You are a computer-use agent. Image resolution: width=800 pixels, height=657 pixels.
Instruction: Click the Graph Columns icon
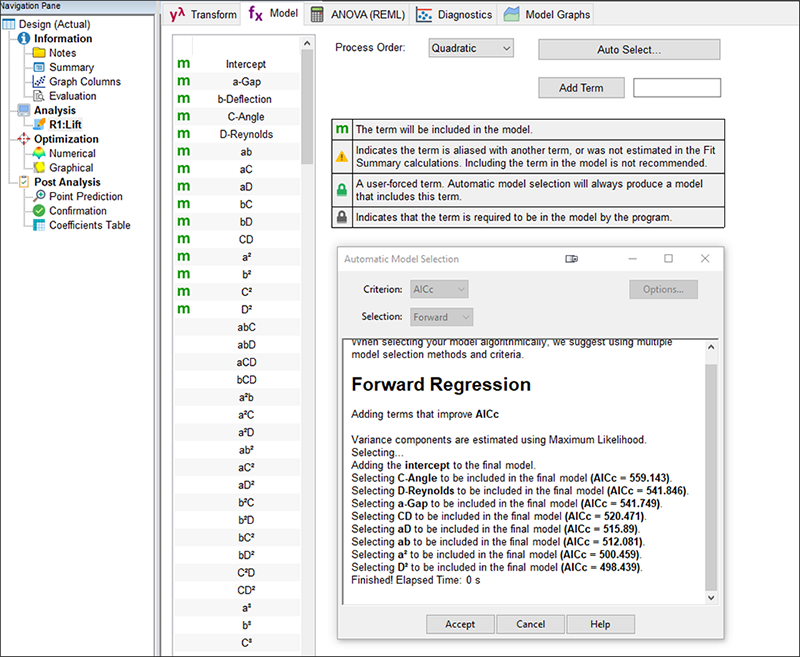[x=39, y=82]
